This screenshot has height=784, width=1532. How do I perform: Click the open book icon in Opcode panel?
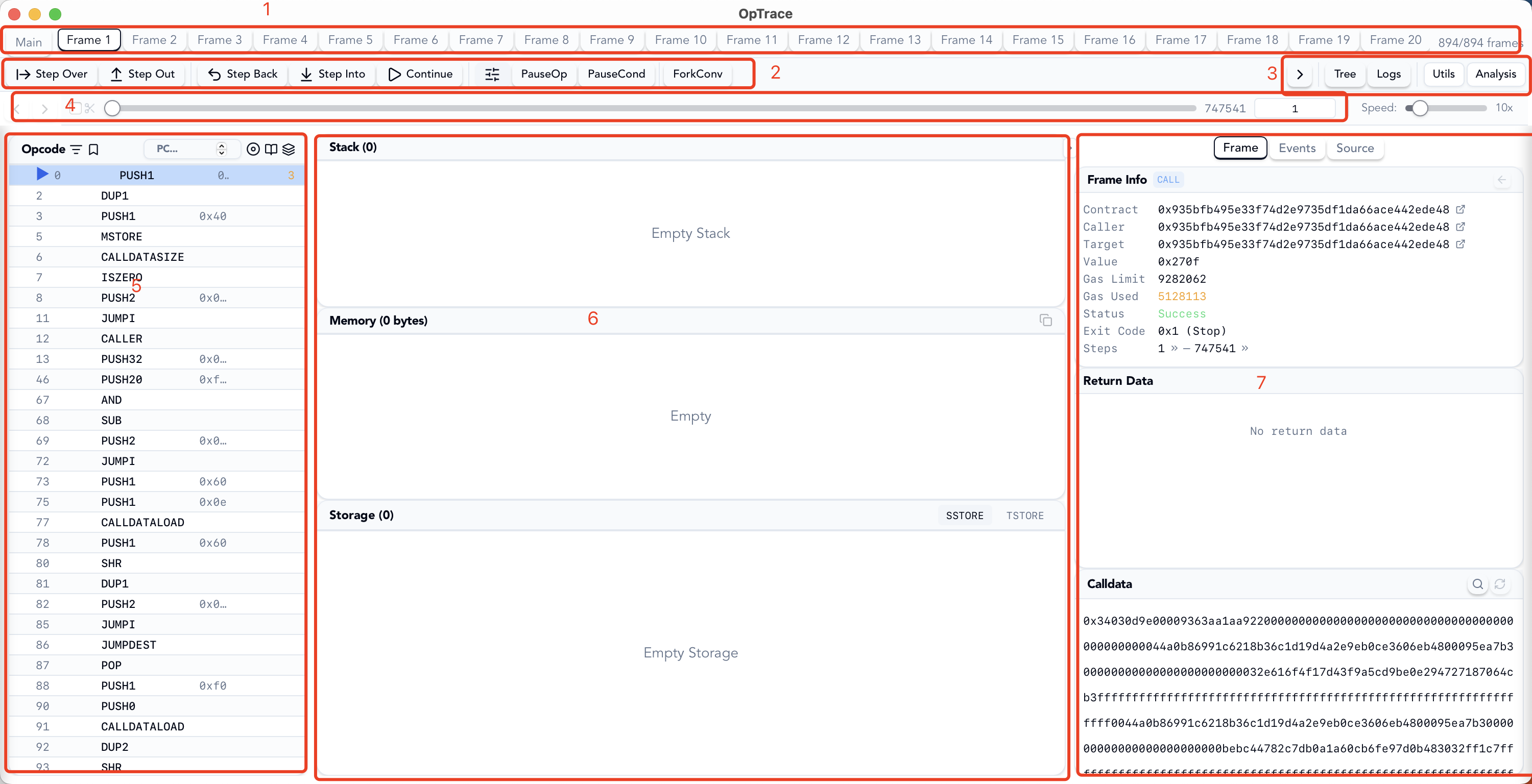coord(271,149)
